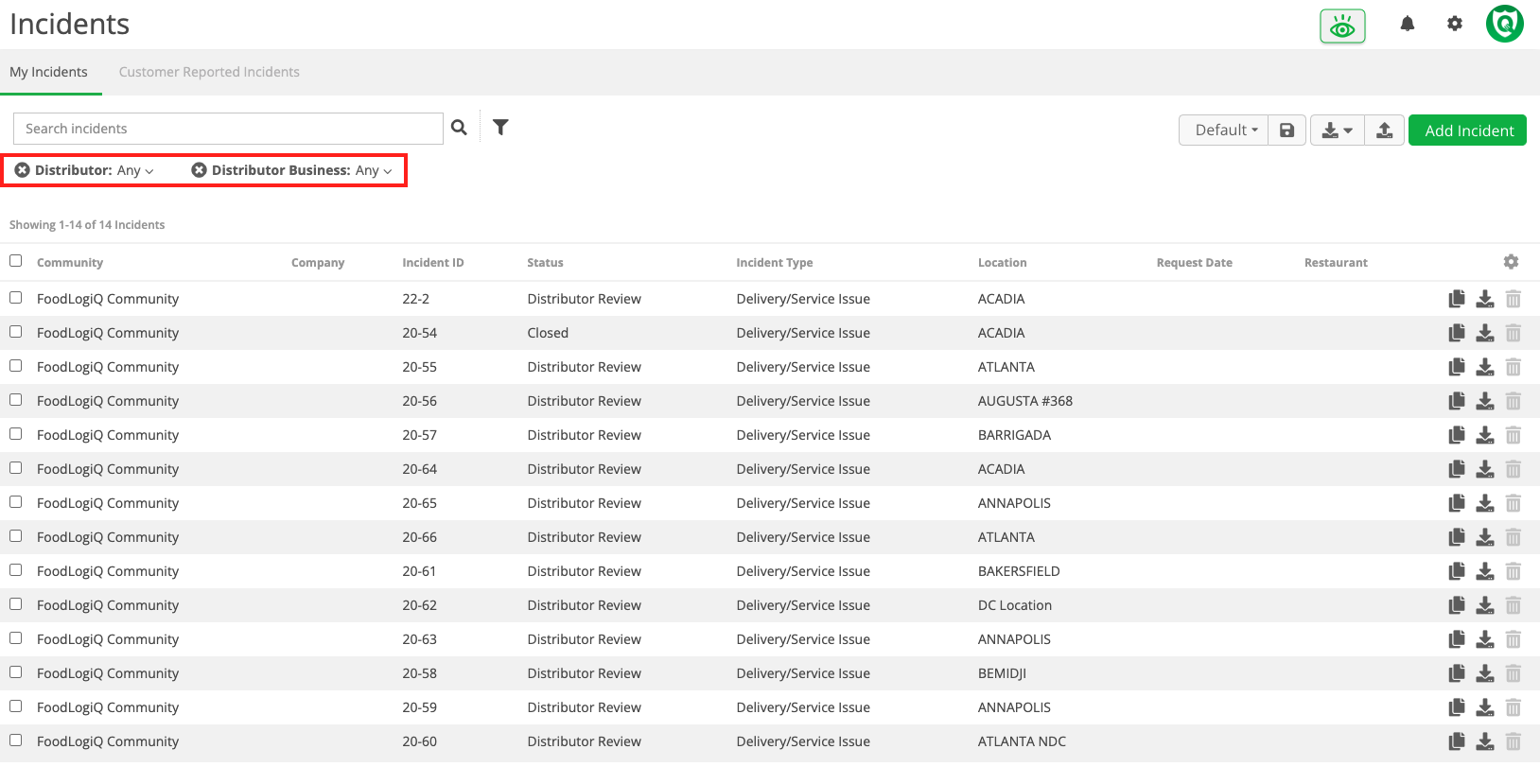Sort by Company column header

(x=318, y=263)
